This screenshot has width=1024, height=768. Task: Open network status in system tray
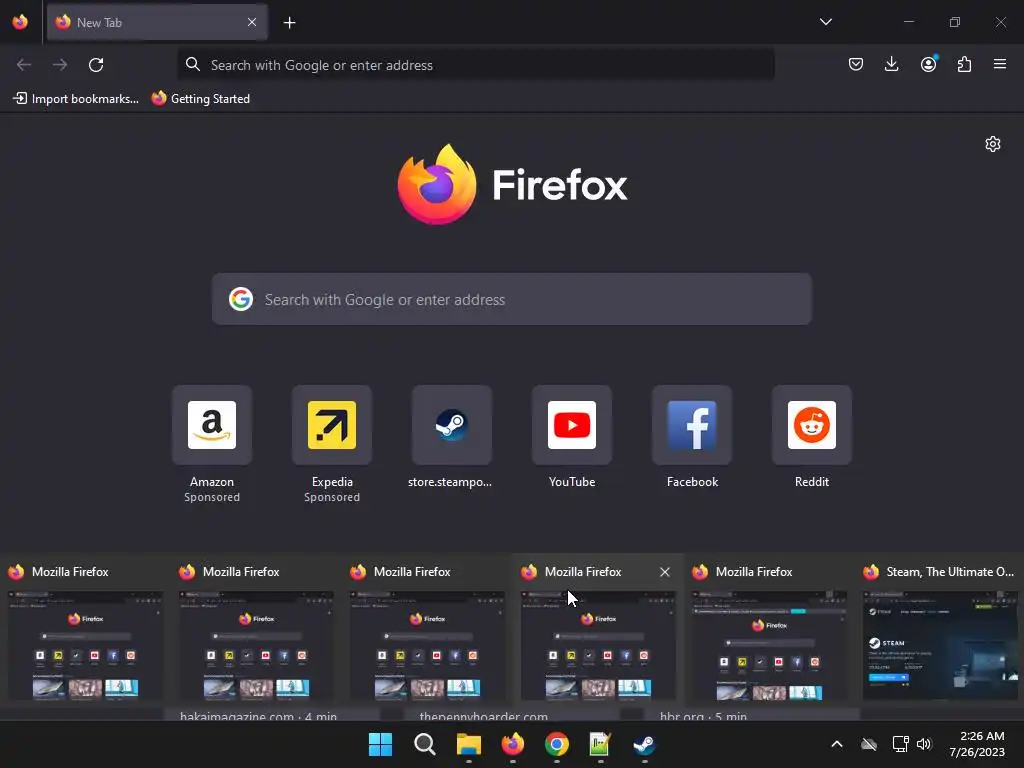(901, 744)
